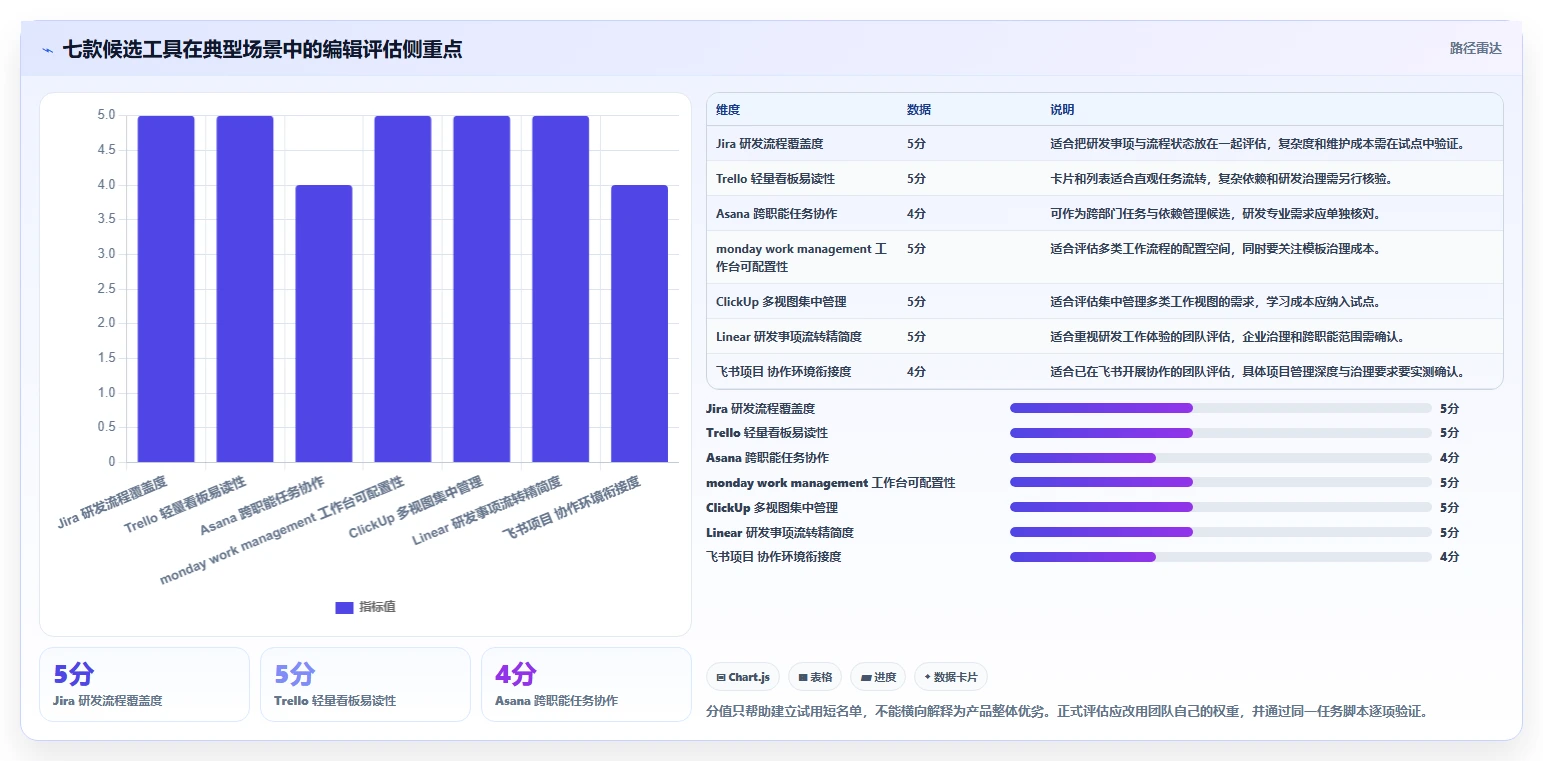Image resolution: width=1543 pixels, height=761 pixels.
Task: Click the monday work management progress bar
Action: (x=1221, y=482)
